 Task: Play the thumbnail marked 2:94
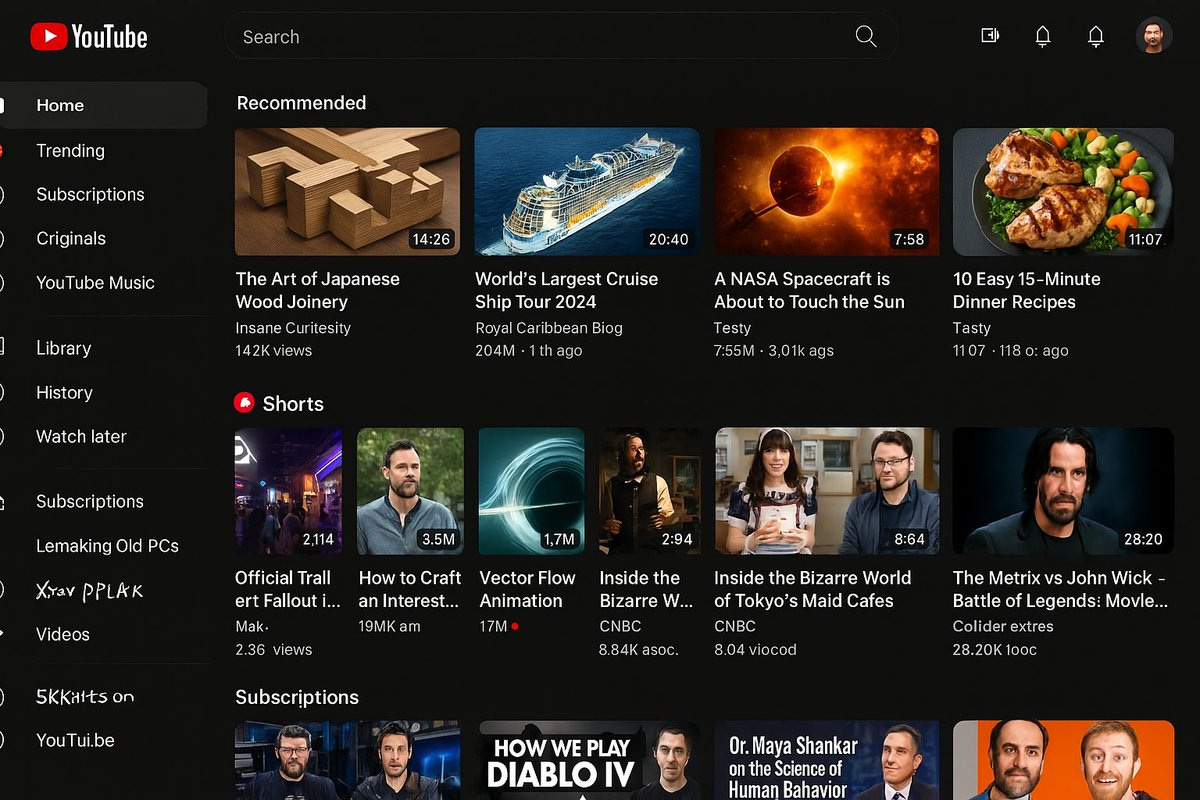click(x=649, y=491)
